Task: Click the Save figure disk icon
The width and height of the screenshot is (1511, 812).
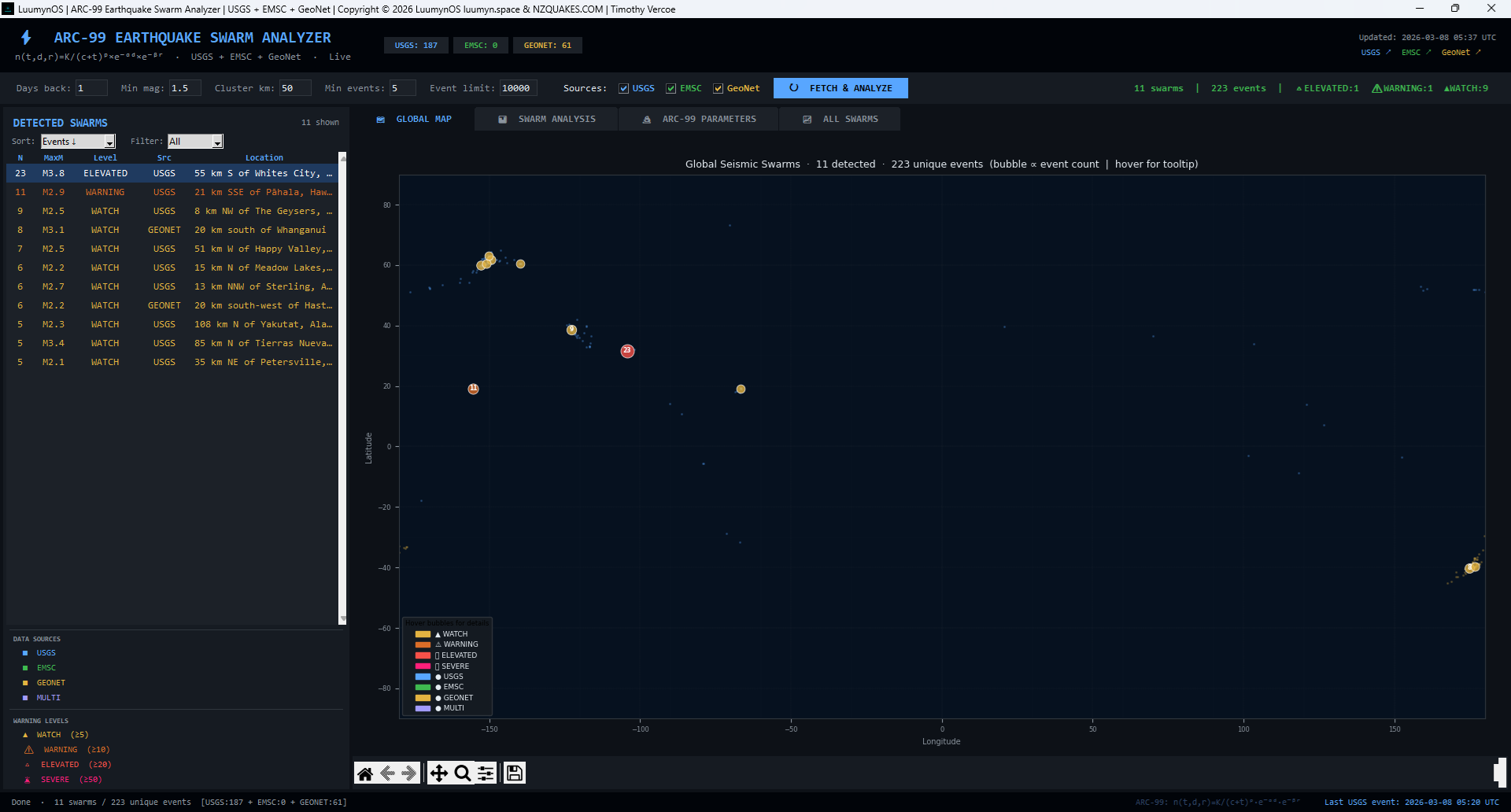Action: [x=515, y=773]
